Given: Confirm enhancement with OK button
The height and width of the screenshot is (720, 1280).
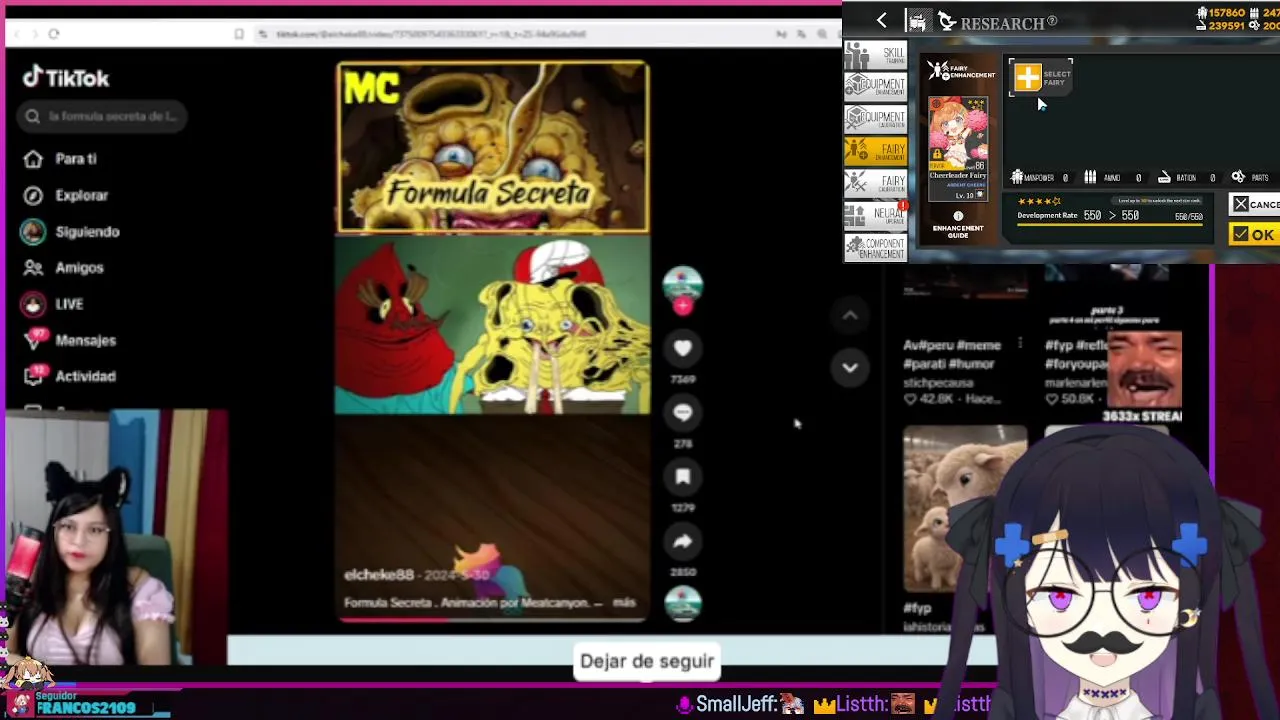Looking at the screenshot, I should (1254, 235).
